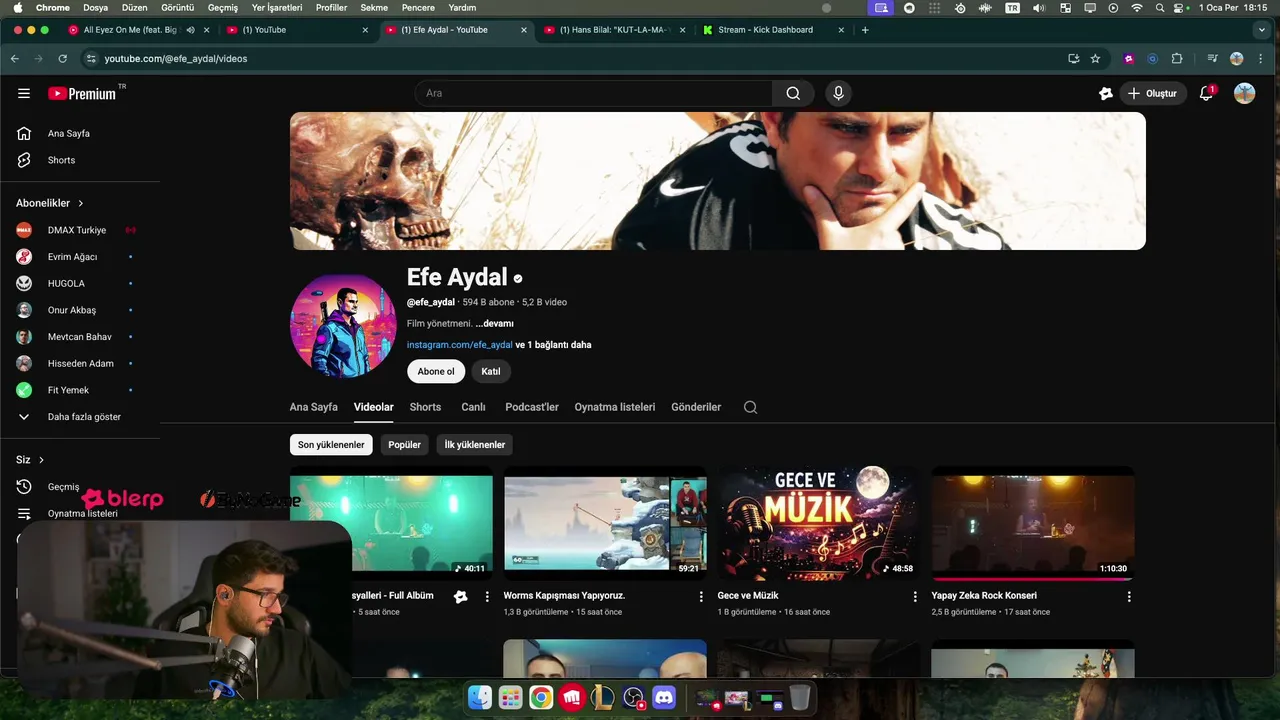Select the Son yüklenenler filter chip
The image size is (1280, 720).
(x=331, y=445)
